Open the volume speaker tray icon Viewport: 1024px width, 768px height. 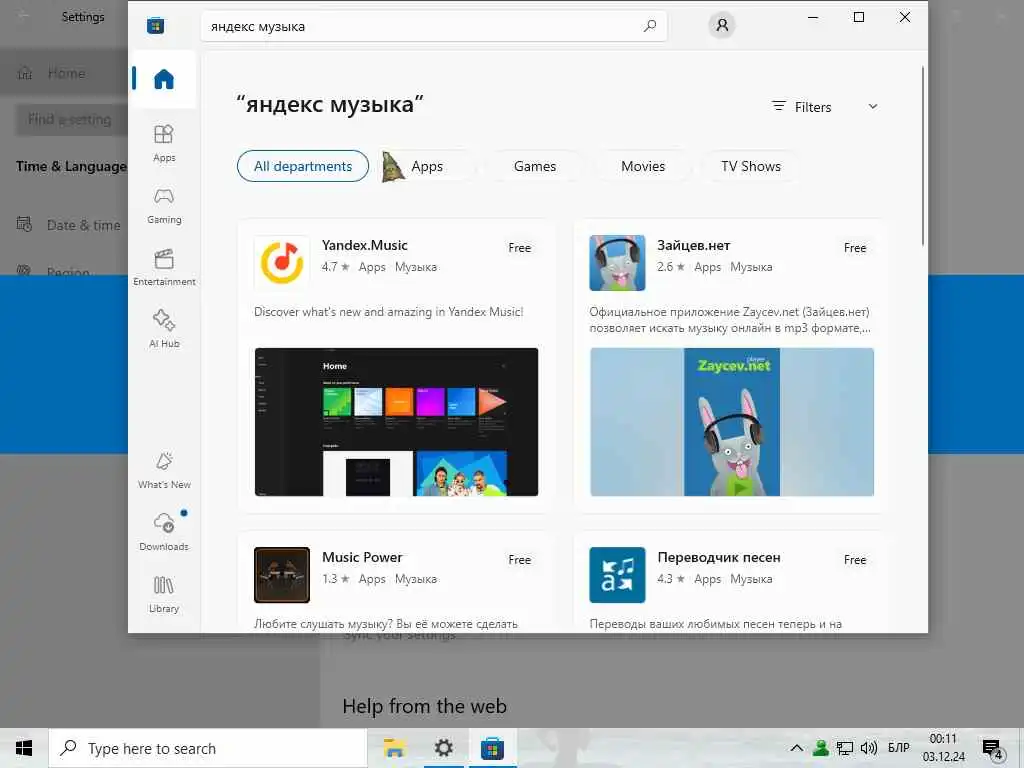tap(869, 748)
